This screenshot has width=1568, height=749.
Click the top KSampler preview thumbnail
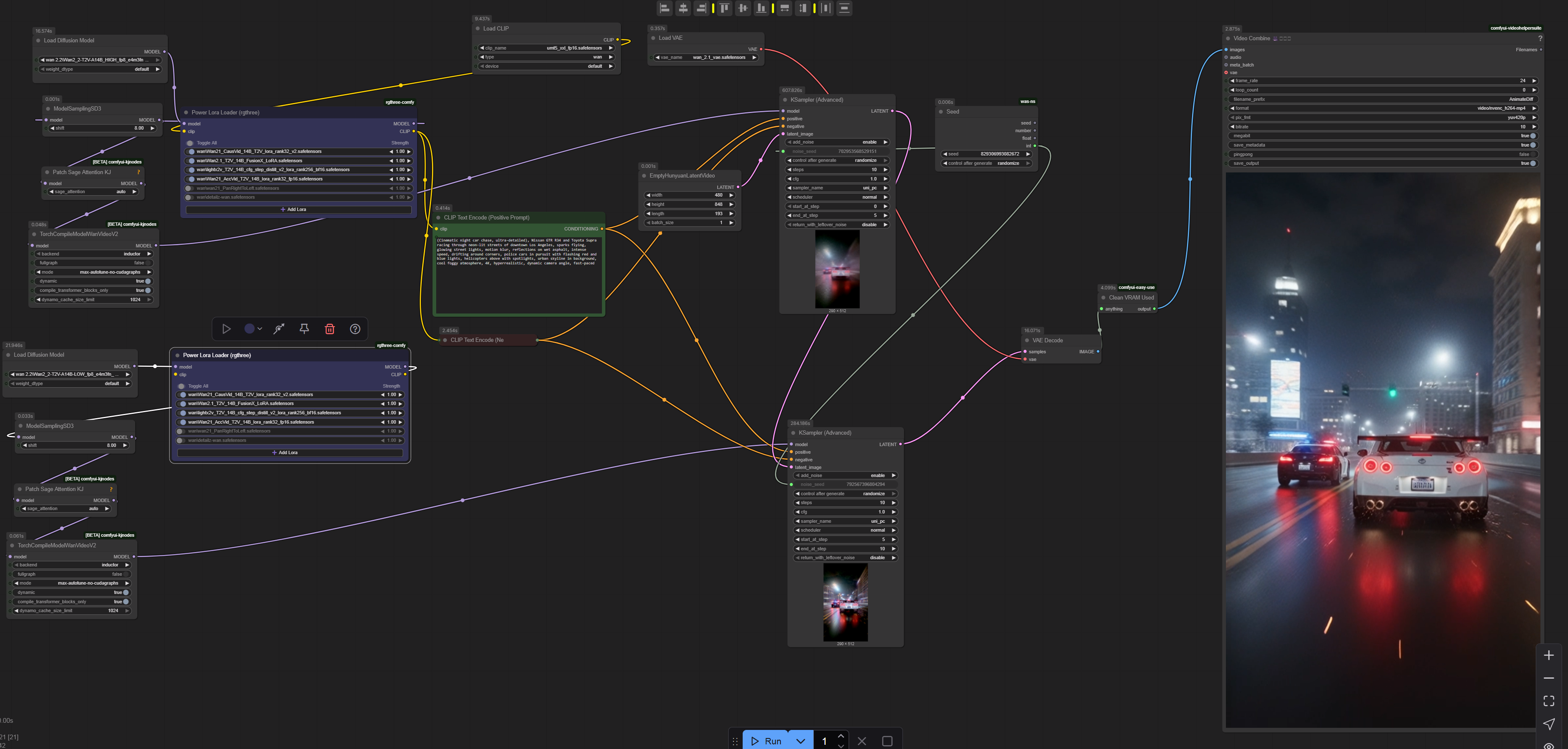[x=837, y=269]
